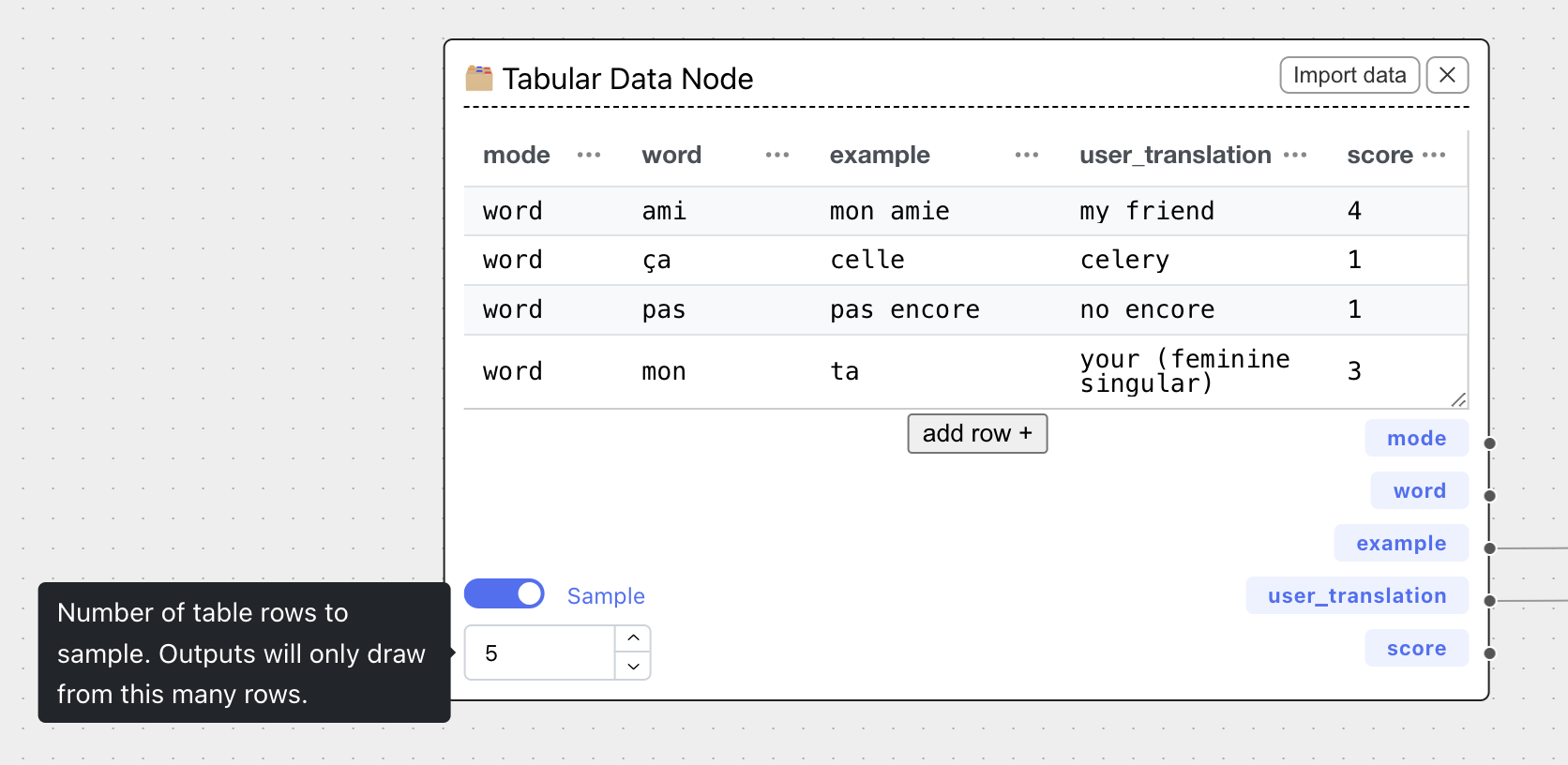Close the Tabular Data Node

click(x=1447, y=75)
